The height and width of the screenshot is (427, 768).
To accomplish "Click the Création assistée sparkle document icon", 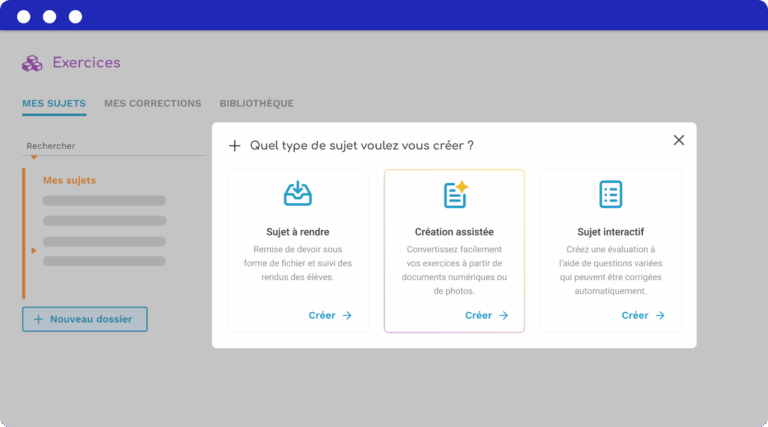I will point(455,194).
